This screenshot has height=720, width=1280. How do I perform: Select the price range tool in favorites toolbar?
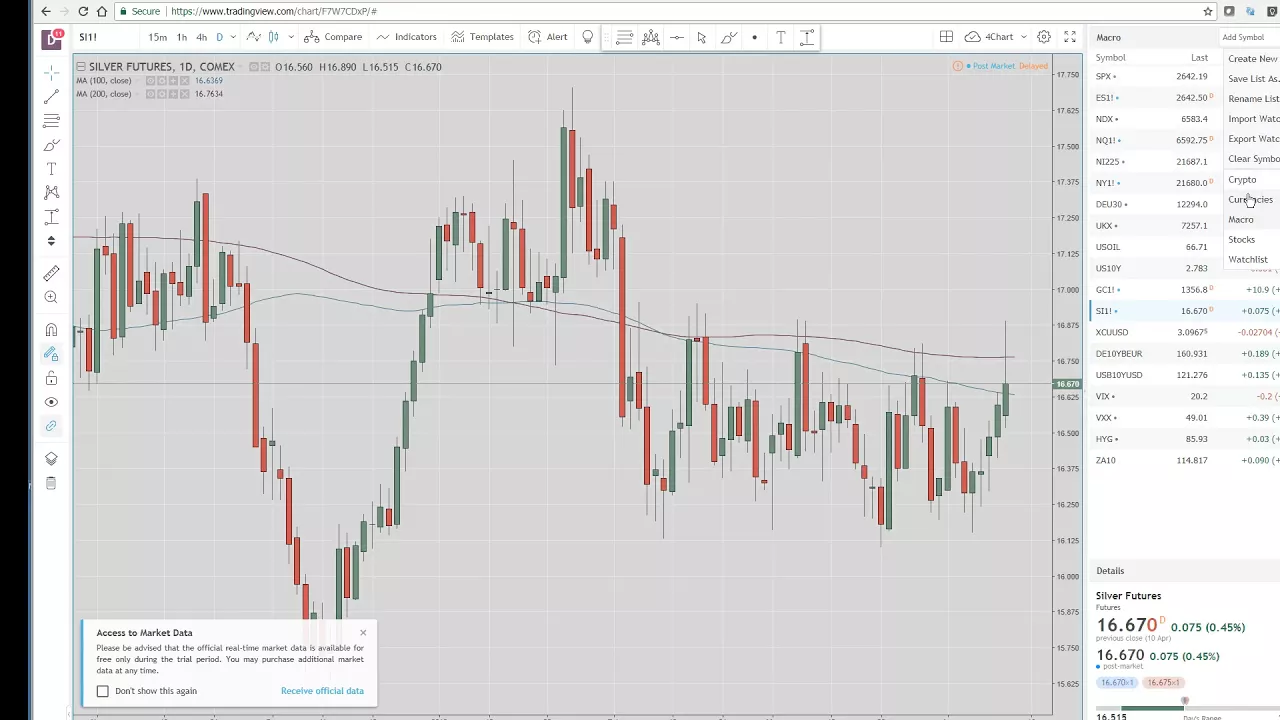(x=807, y=37)
